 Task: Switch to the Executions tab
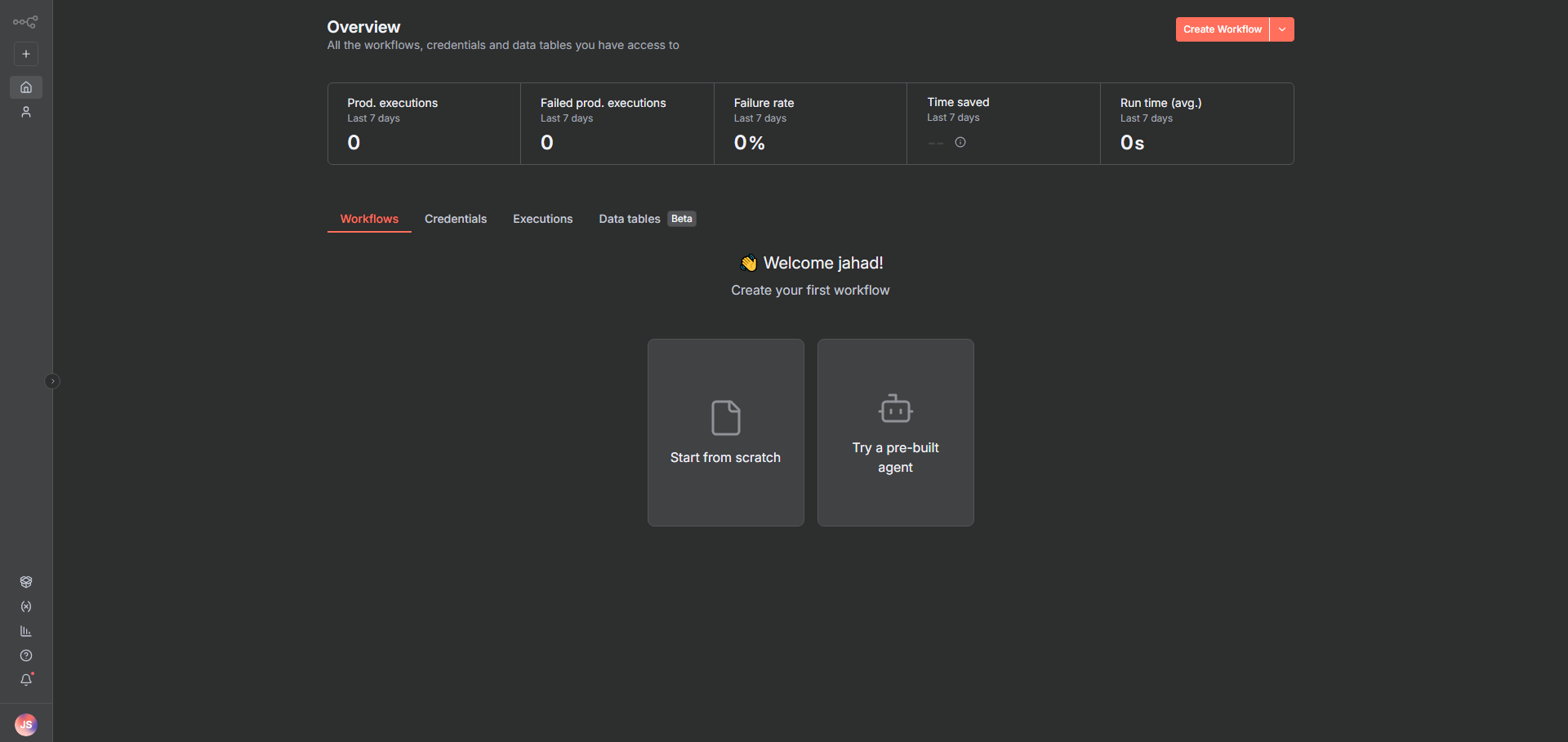pos(542,219)
